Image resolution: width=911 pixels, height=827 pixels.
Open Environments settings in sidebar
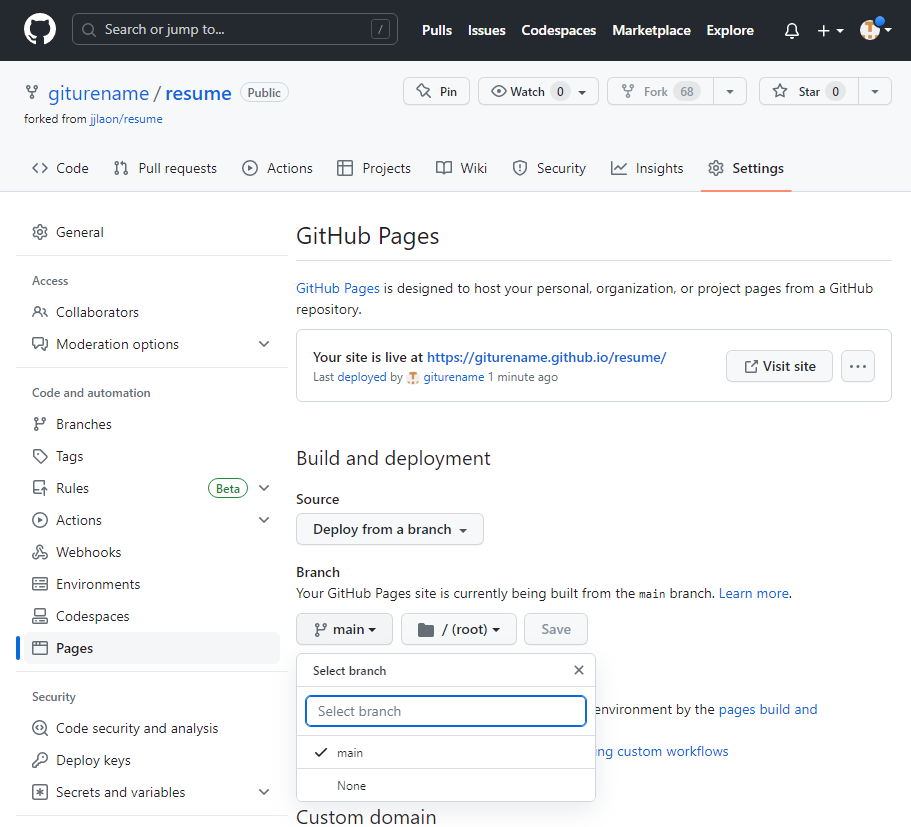[152, 584]
